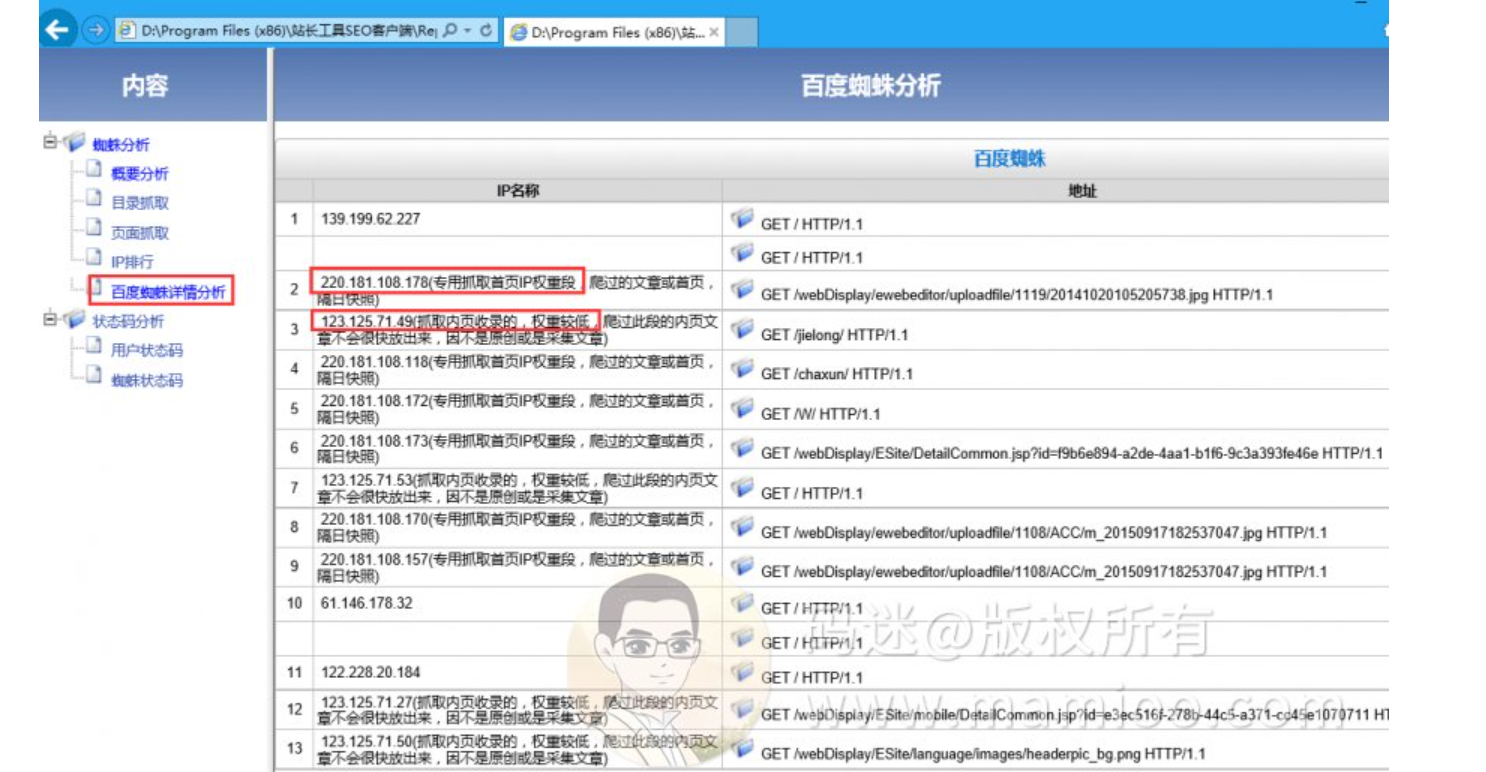1486x772 pixels.
Task: Select the IP cell 61.146.178.32
Action: pos(518,603)
